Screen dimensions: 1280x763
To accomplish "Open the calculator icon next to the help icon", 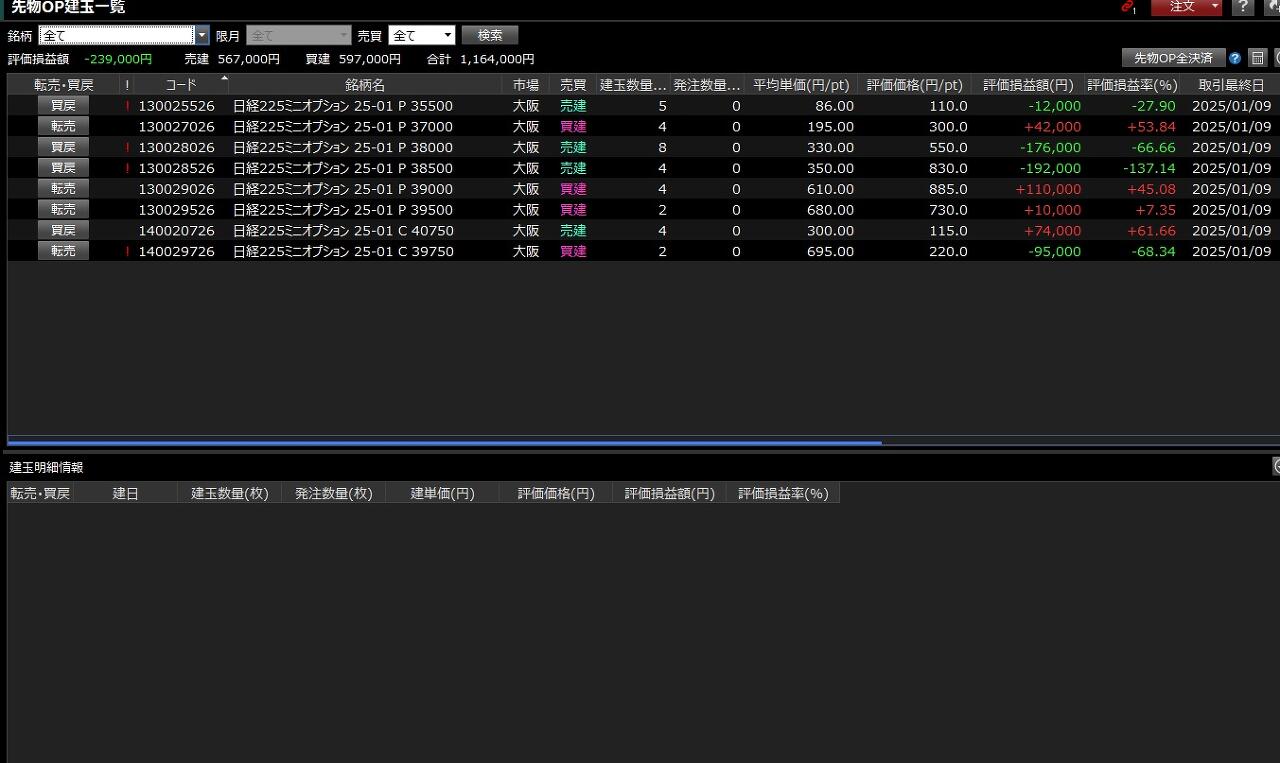I will 1257,59.
